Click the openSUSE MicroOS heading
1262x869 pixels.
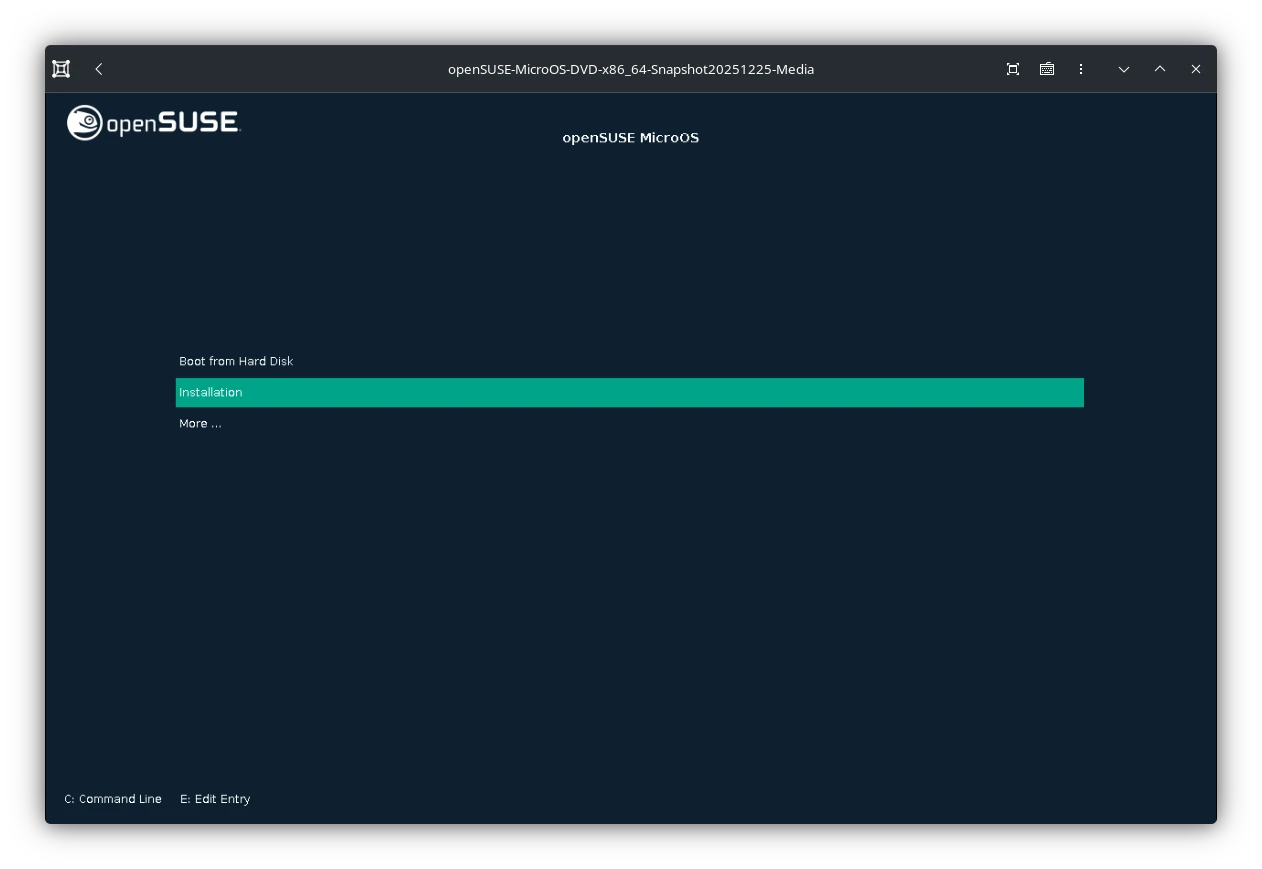tap(631, 137)
